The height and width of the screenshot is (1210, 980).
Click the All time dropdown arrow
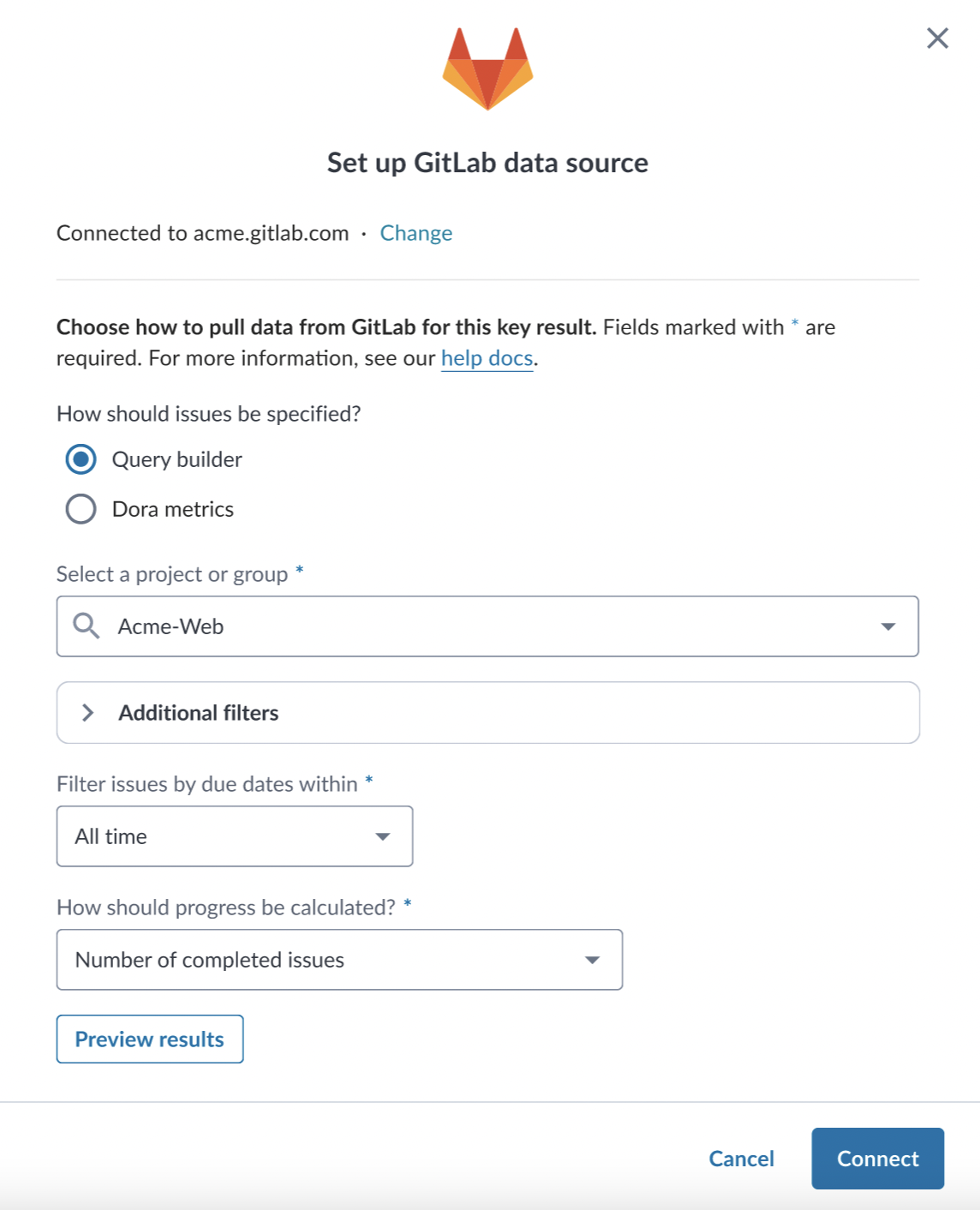tap(383, 836)
